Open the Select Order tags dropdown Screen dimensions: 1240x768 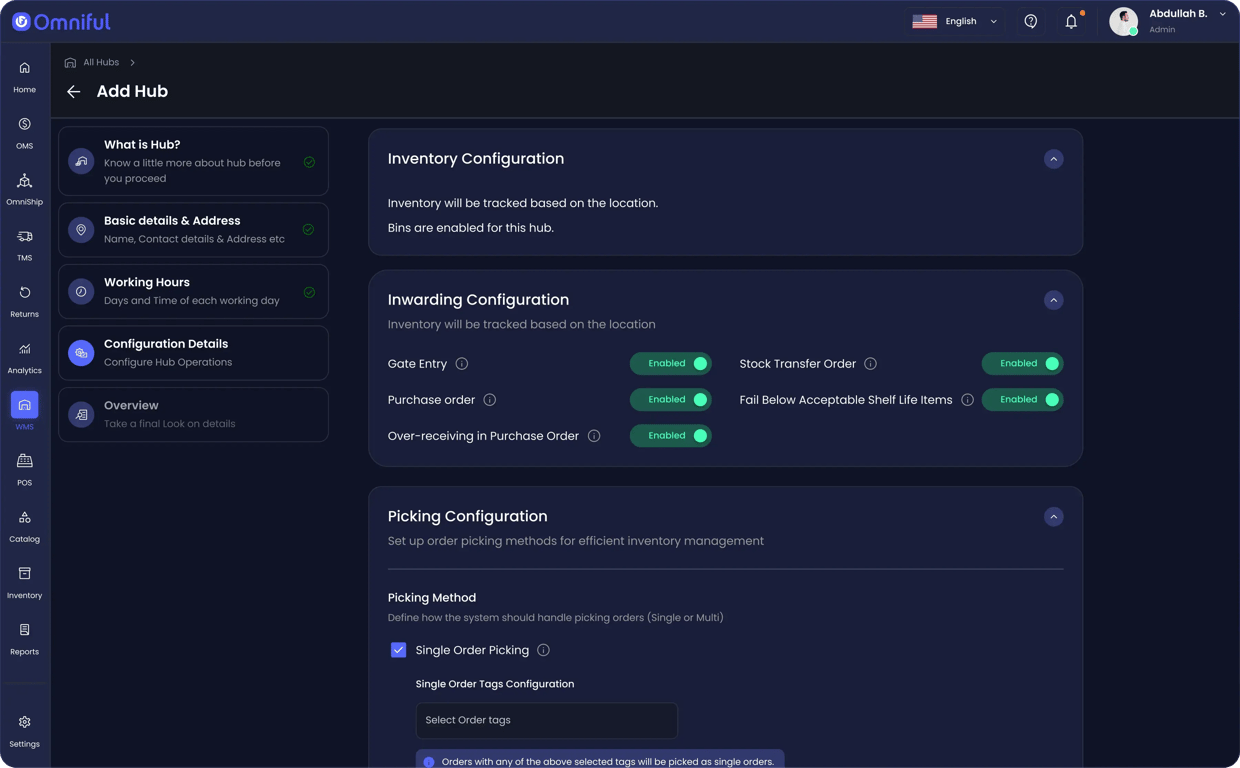tap(546, 720)
